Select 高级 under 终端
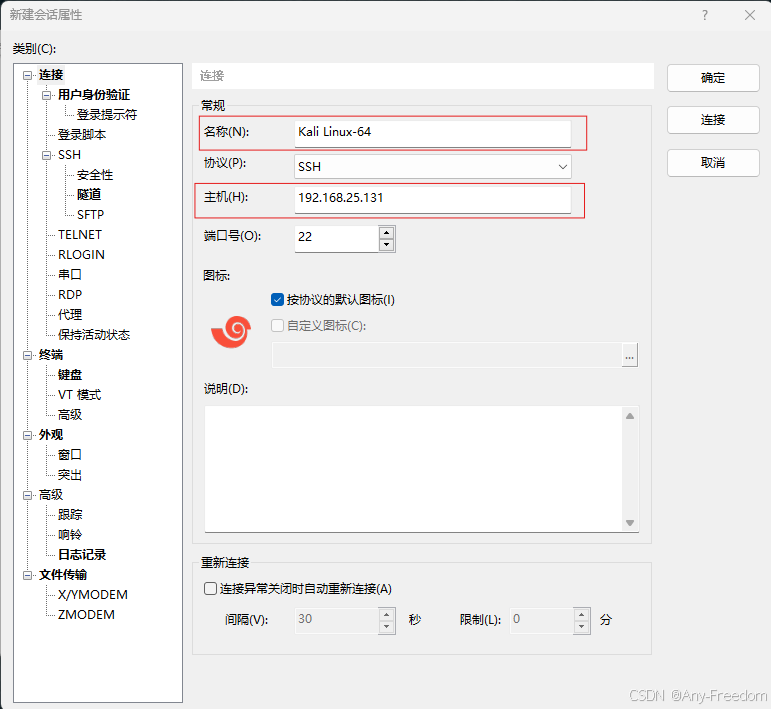The width and height of the screenshot is (771, 709). click(x=70, y=415)
